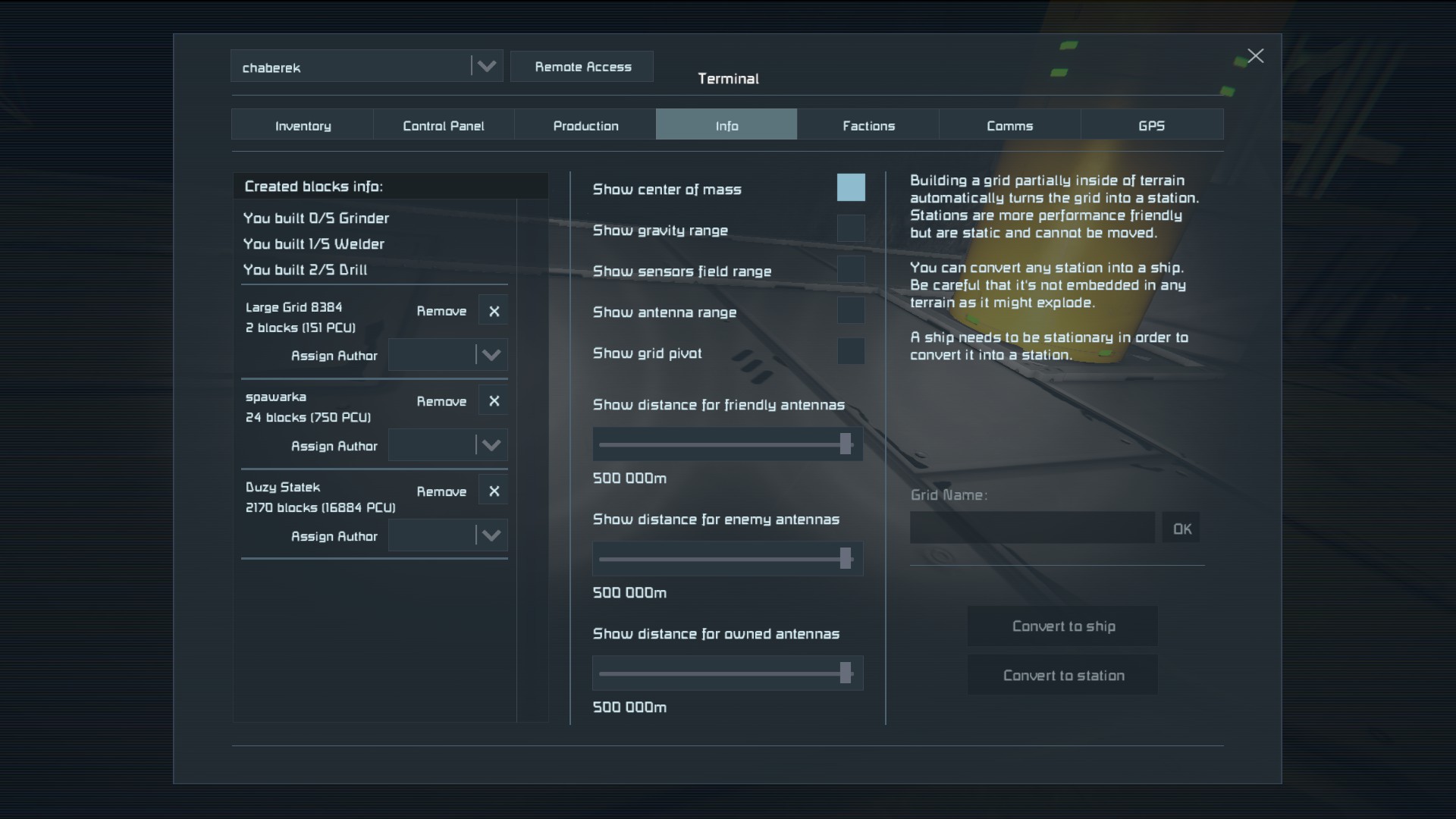Open the chaberek grid selector dropdown
The height and width of the screenshot is (819, 1456).
[x=486, y=67]
